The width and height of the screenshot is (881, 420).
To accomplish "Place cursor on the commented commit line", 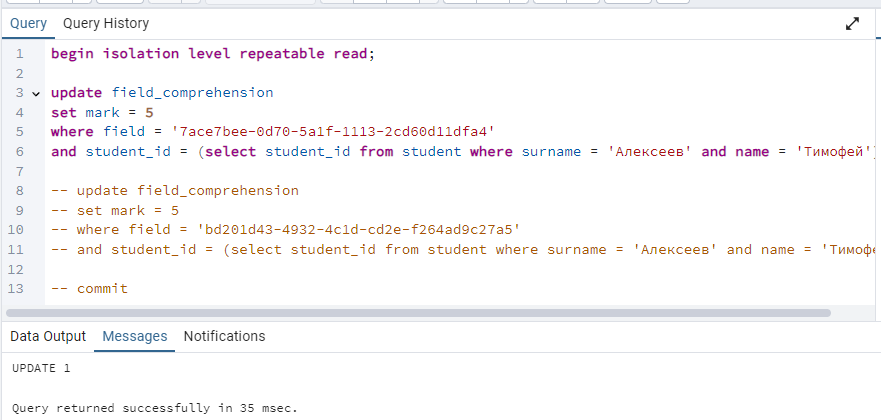I will point(89,289).
